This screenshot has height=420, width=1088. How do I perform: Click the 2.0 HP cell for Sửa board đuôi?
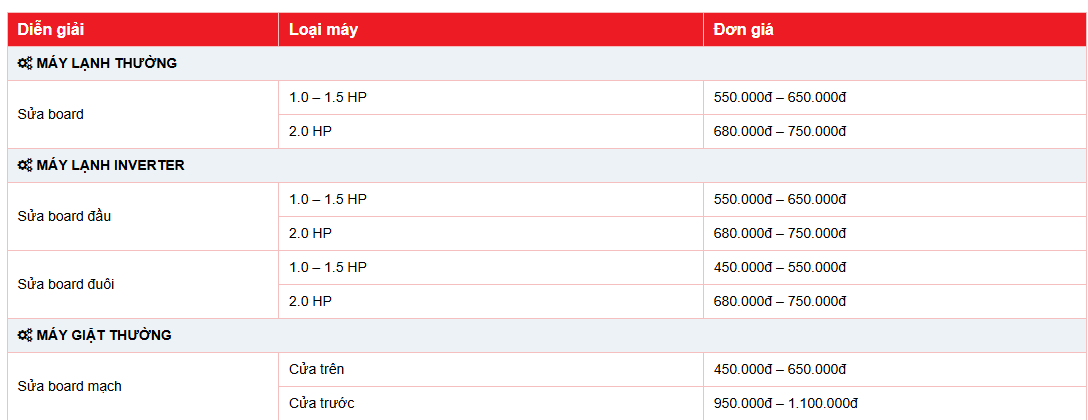[x=310, y=301]
